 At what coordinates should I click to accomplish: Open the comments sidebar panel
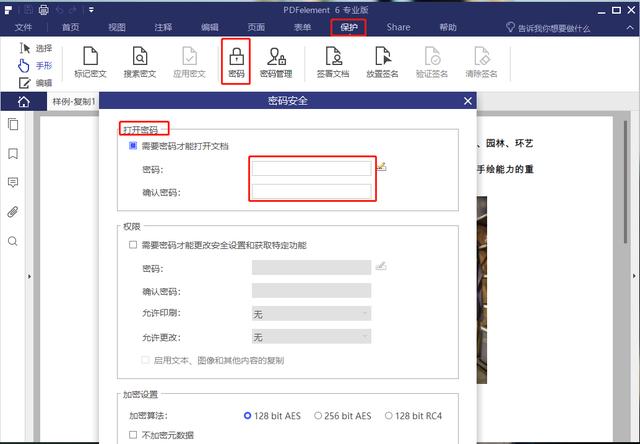pos(13,182)
